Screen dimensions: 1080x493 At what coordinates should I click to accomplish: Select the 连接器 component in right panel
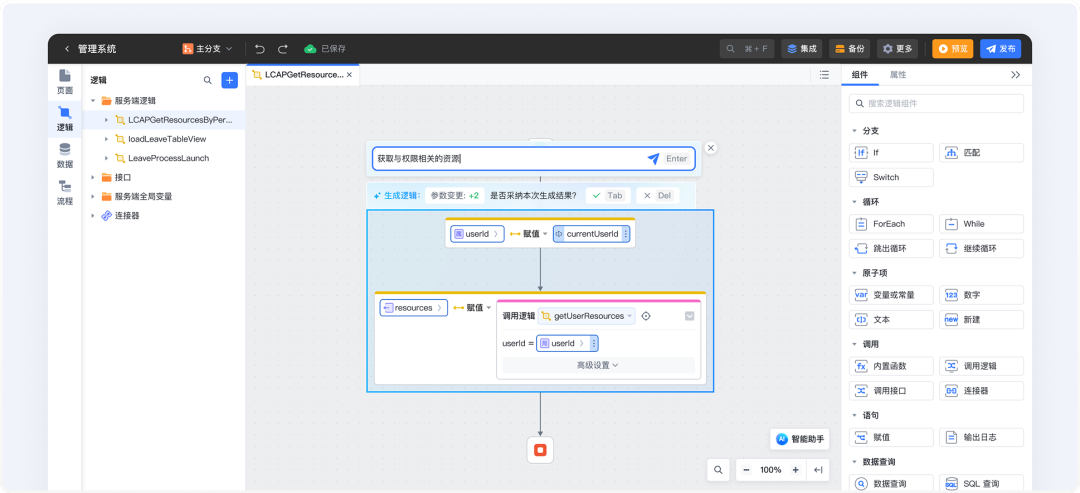pos(982,391)
